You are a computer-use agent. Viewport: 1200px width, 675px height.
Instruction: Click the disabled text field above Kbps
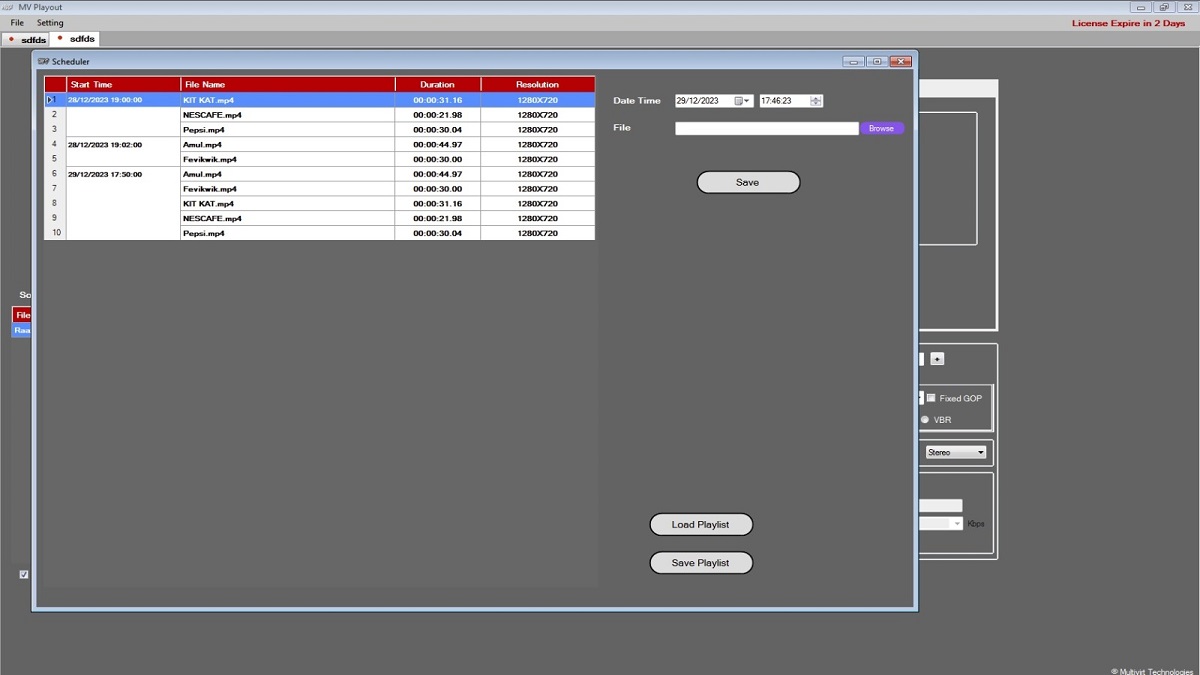coord(940,506)
